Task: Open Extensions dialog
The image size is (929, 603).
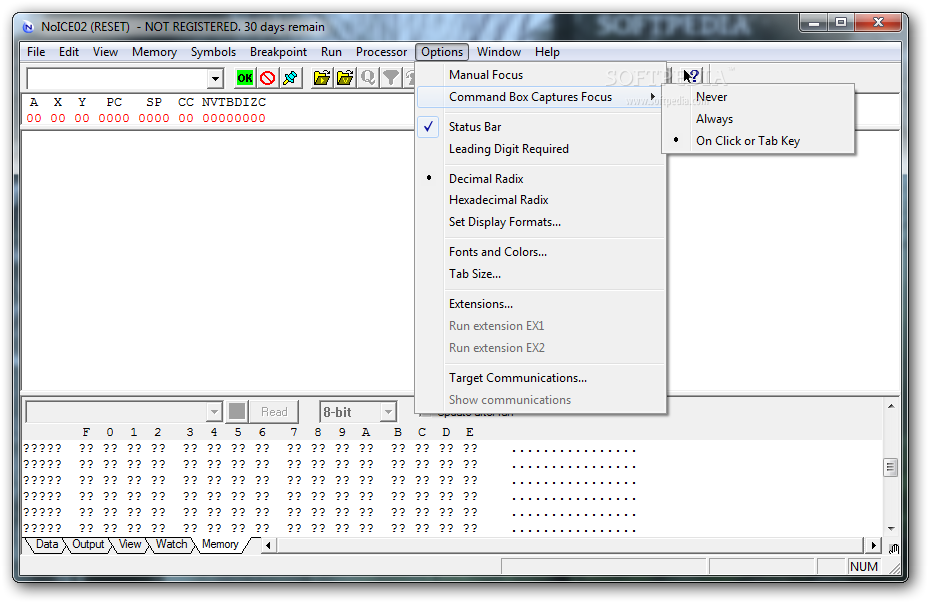Action: point(541,304)
